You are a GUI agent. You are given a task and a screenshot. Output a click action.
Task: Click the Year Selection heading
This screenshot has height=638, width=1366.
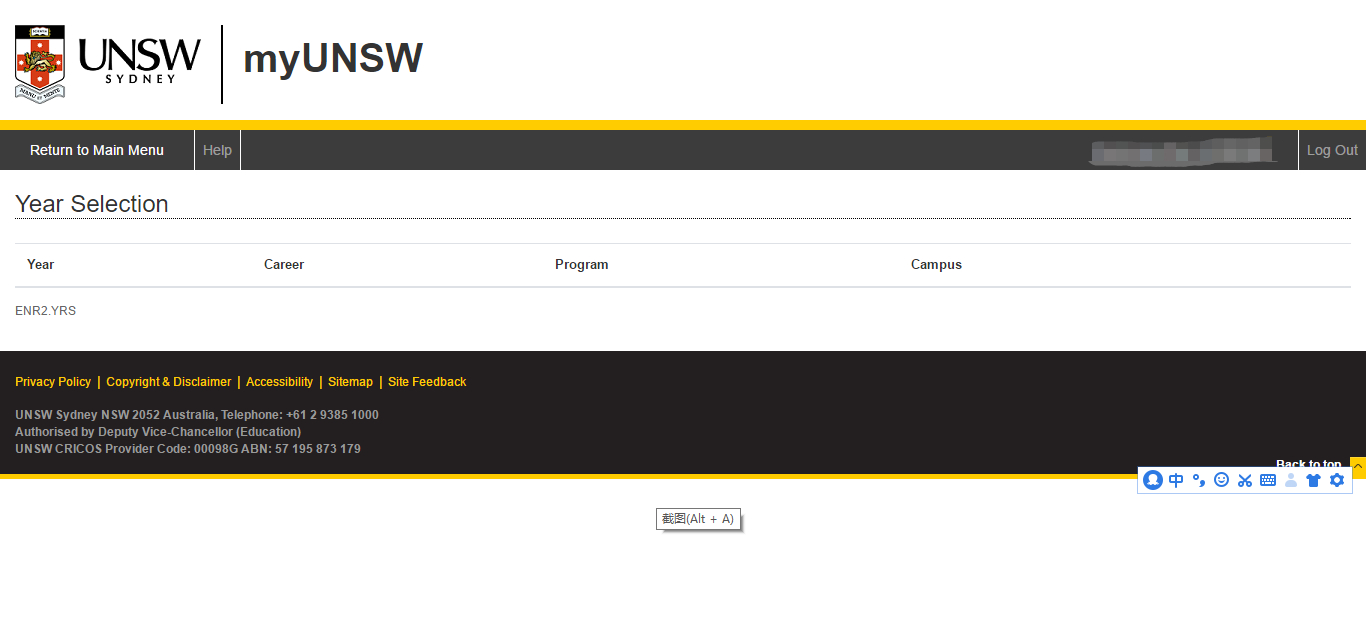coord(92,204)
